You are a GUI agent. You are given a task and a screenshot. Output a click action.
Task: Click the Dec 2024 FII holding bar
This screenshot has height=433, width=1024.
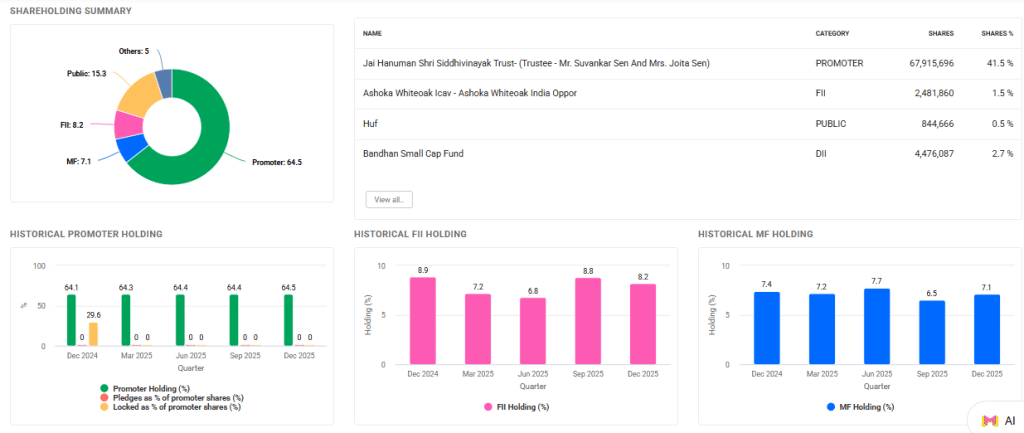425,320
